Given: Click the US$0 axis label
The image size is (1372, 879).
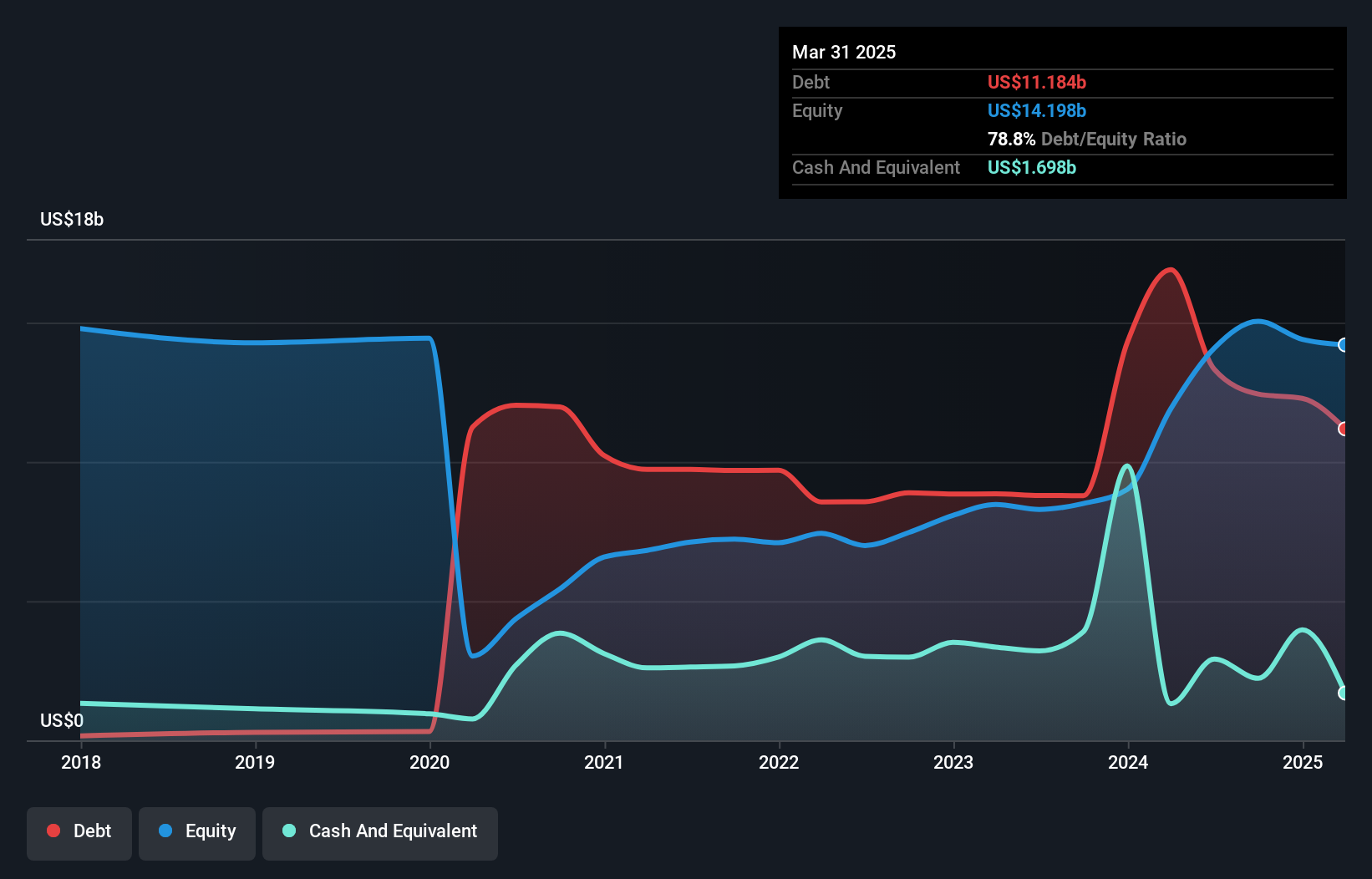Looking at the screenshot, I should (62, 720).
